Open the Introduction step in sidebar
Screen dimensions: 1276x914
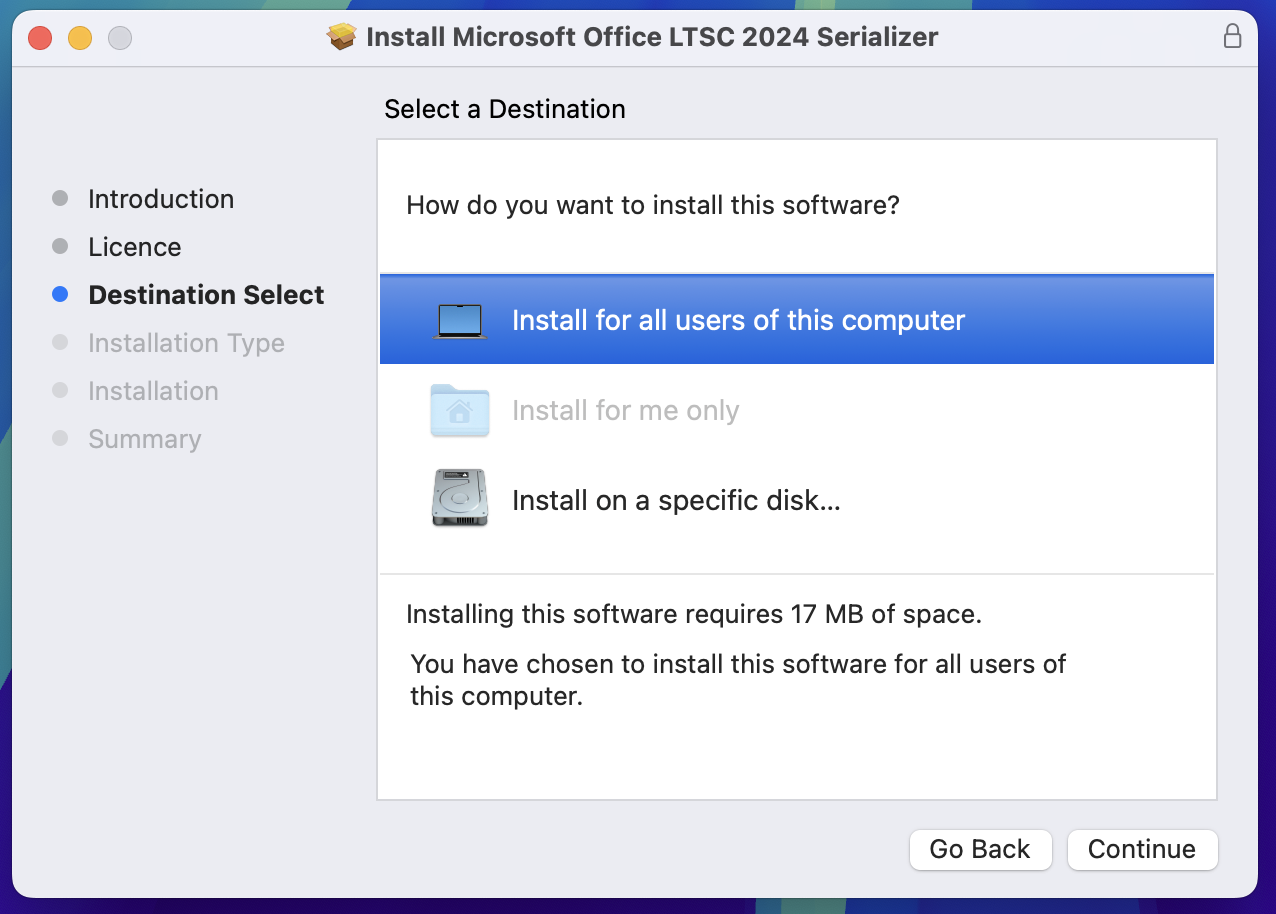click(x=161, y=199)
